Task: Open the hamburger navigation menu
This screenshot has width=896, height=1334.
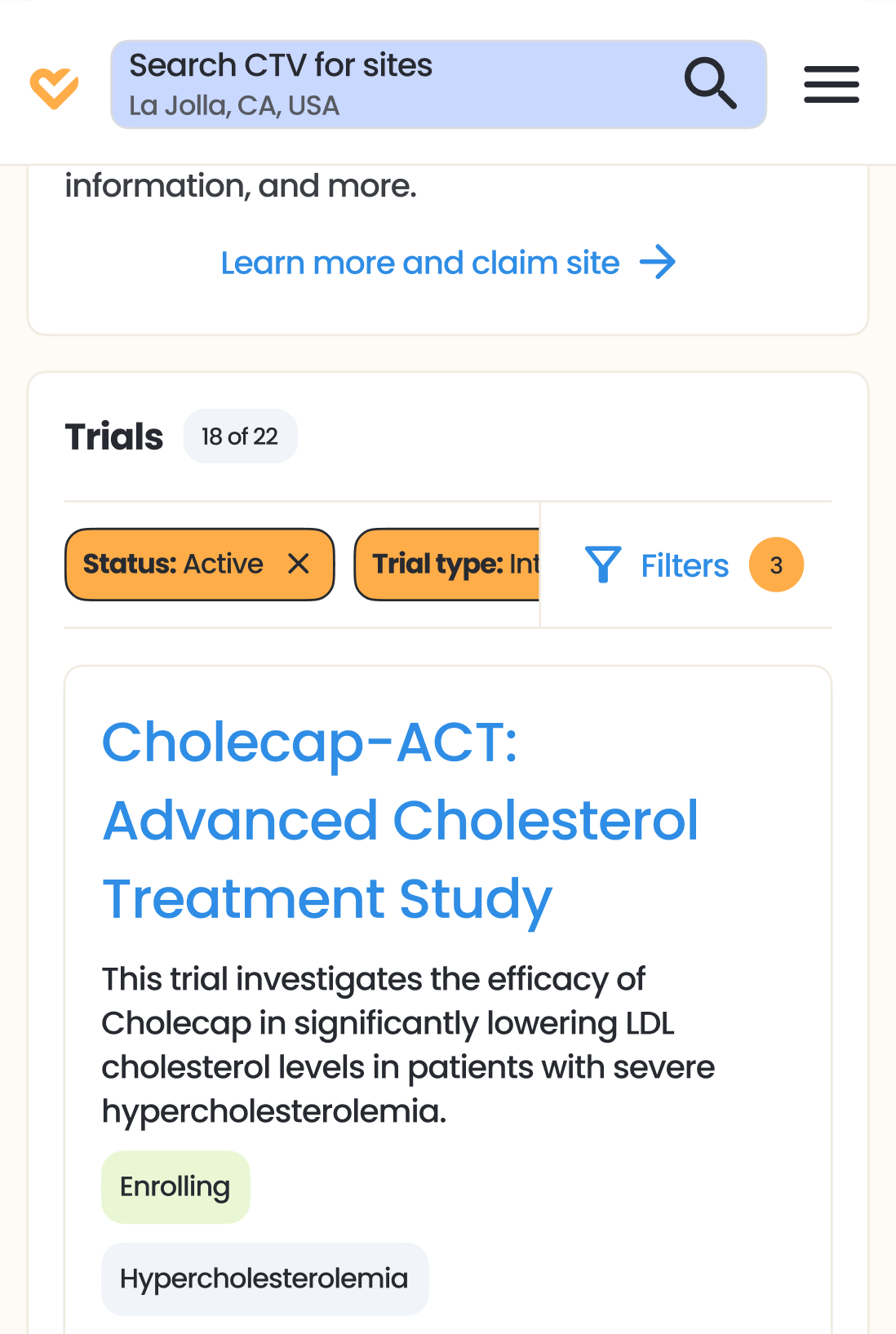Action: (x=831, y=85)
